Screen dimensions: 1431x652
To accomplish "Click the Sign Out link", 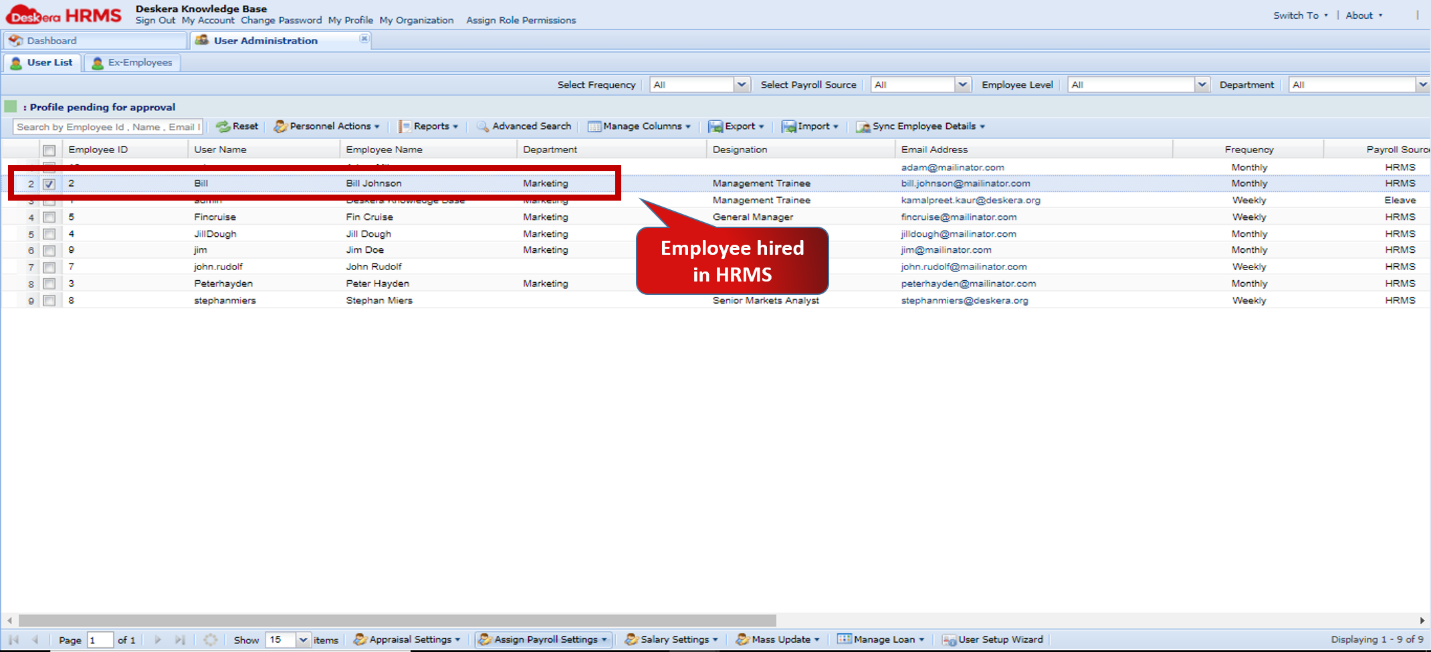I will click(x=154, y=20).
